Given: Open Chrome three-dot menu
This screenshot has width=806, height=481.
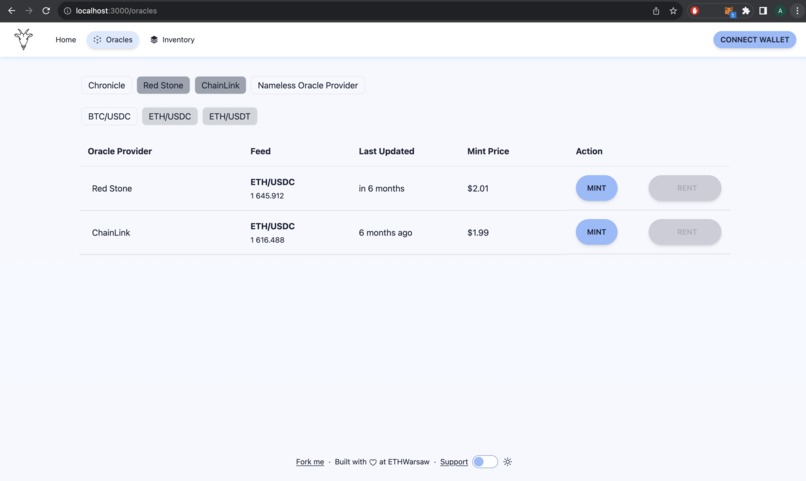Looking at the screenshot, I should point(797,11).
